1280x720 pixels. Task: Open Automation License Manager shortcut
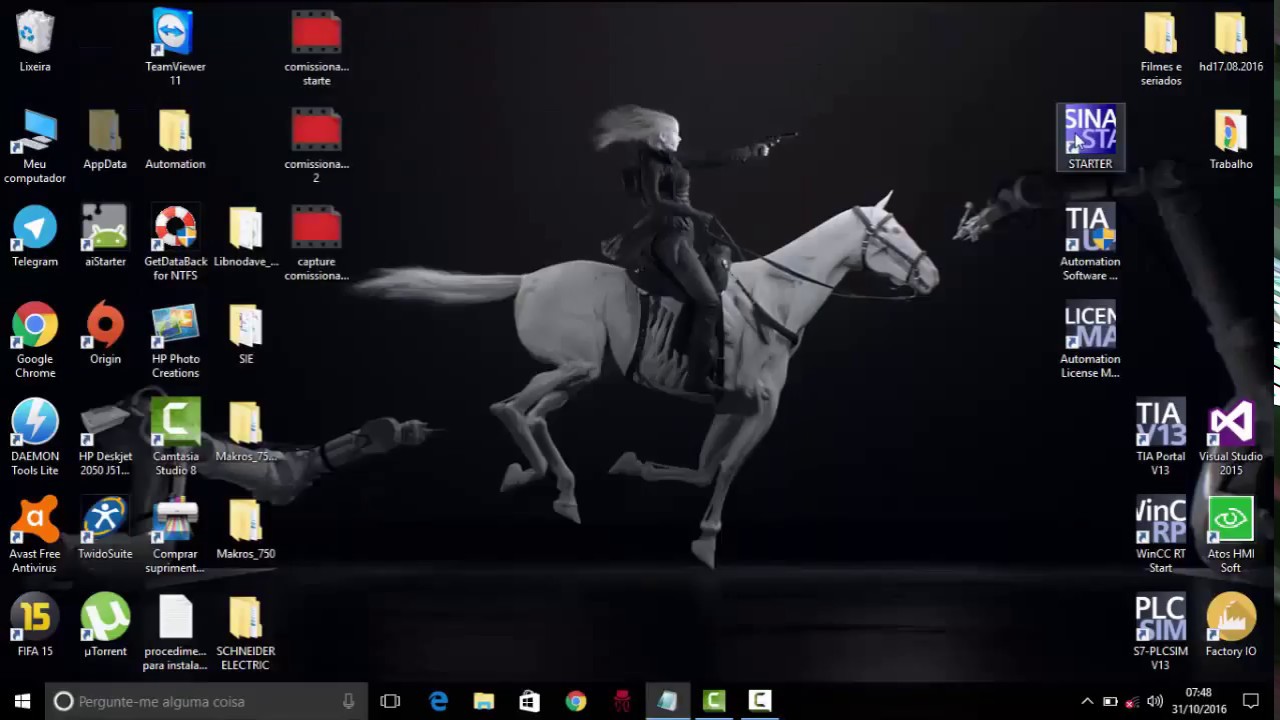(1090, 340)
